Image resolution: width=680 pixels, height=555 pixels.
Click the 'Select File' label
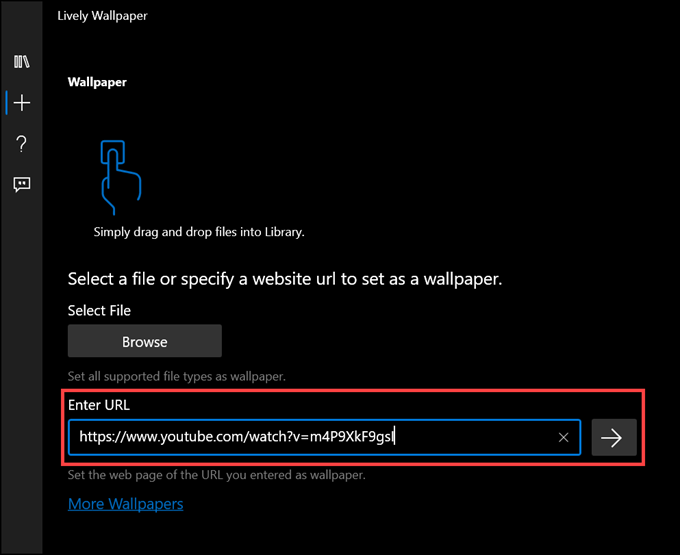point(99,310)
